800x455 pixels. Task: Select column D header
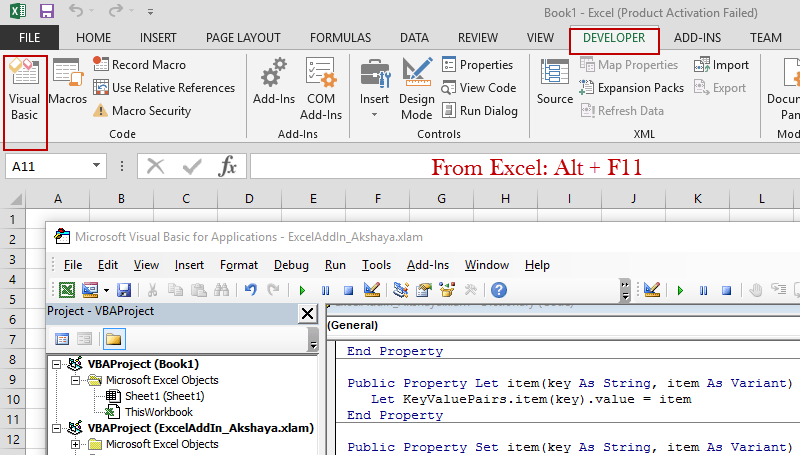point(249,198)
